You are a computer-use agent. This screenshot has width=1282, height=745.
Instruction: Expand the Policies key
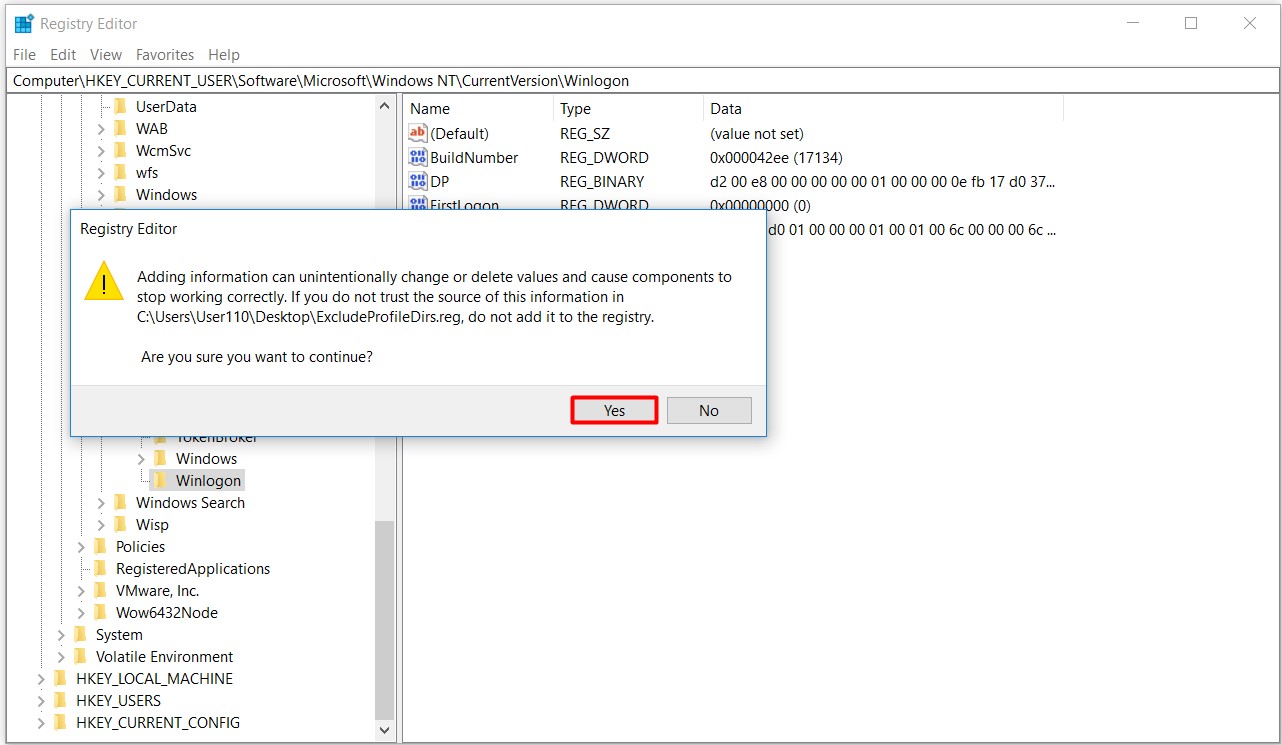pyautogui.click(x=81, y=547)
